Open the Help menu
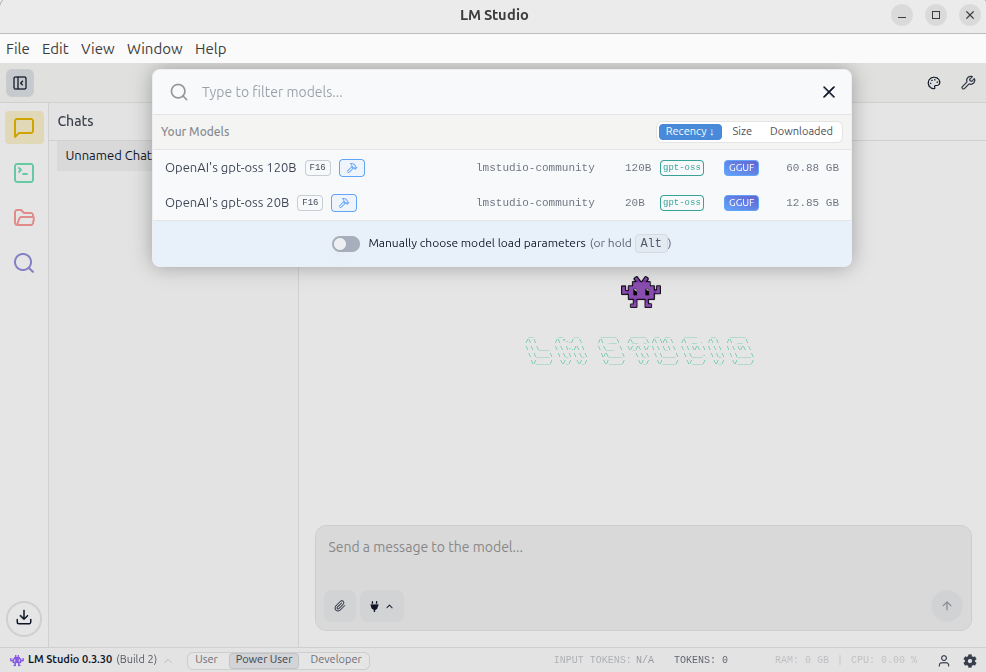The width and height of the screenshot is (986, 672). pos(210,49)
